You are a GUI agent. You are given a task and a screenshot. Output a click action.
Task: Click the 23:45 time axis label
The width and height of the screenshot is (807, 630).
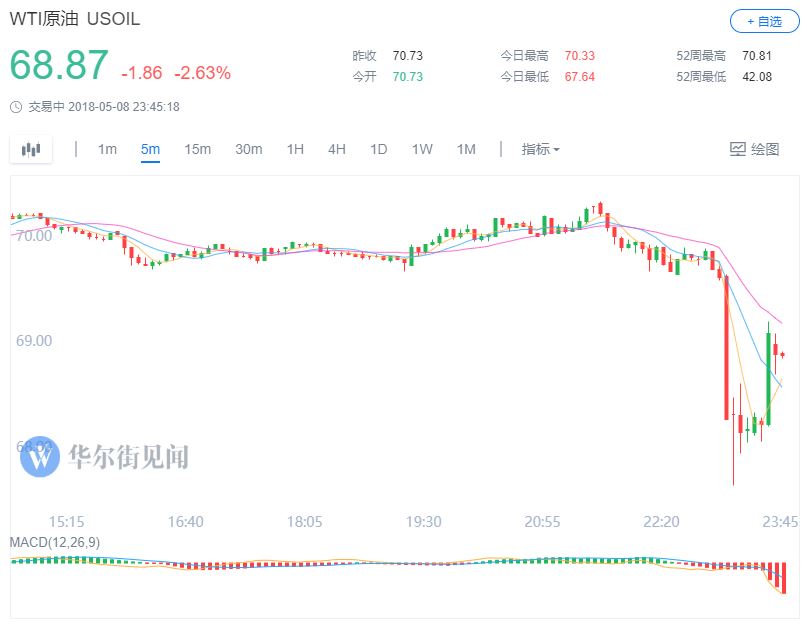pos(780,522)
